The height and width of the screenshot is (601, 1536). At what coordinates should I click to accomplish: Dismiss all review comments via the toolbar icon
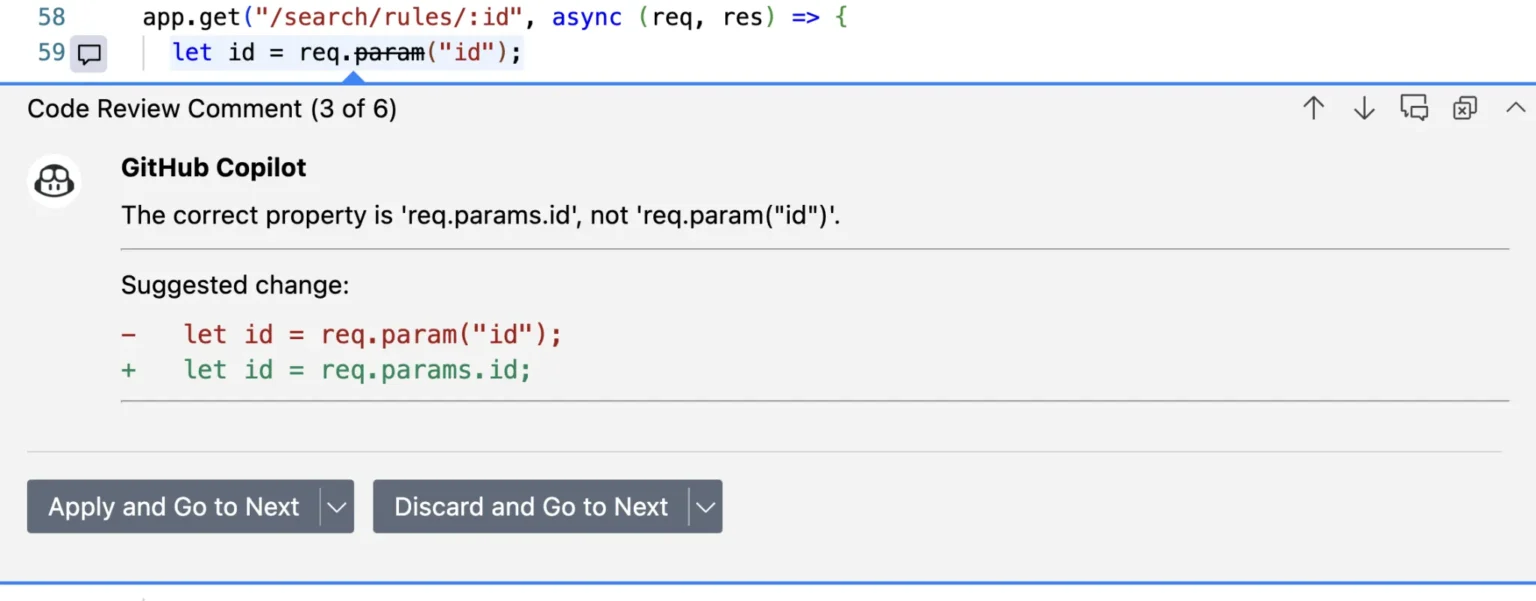coord(1464,108)
